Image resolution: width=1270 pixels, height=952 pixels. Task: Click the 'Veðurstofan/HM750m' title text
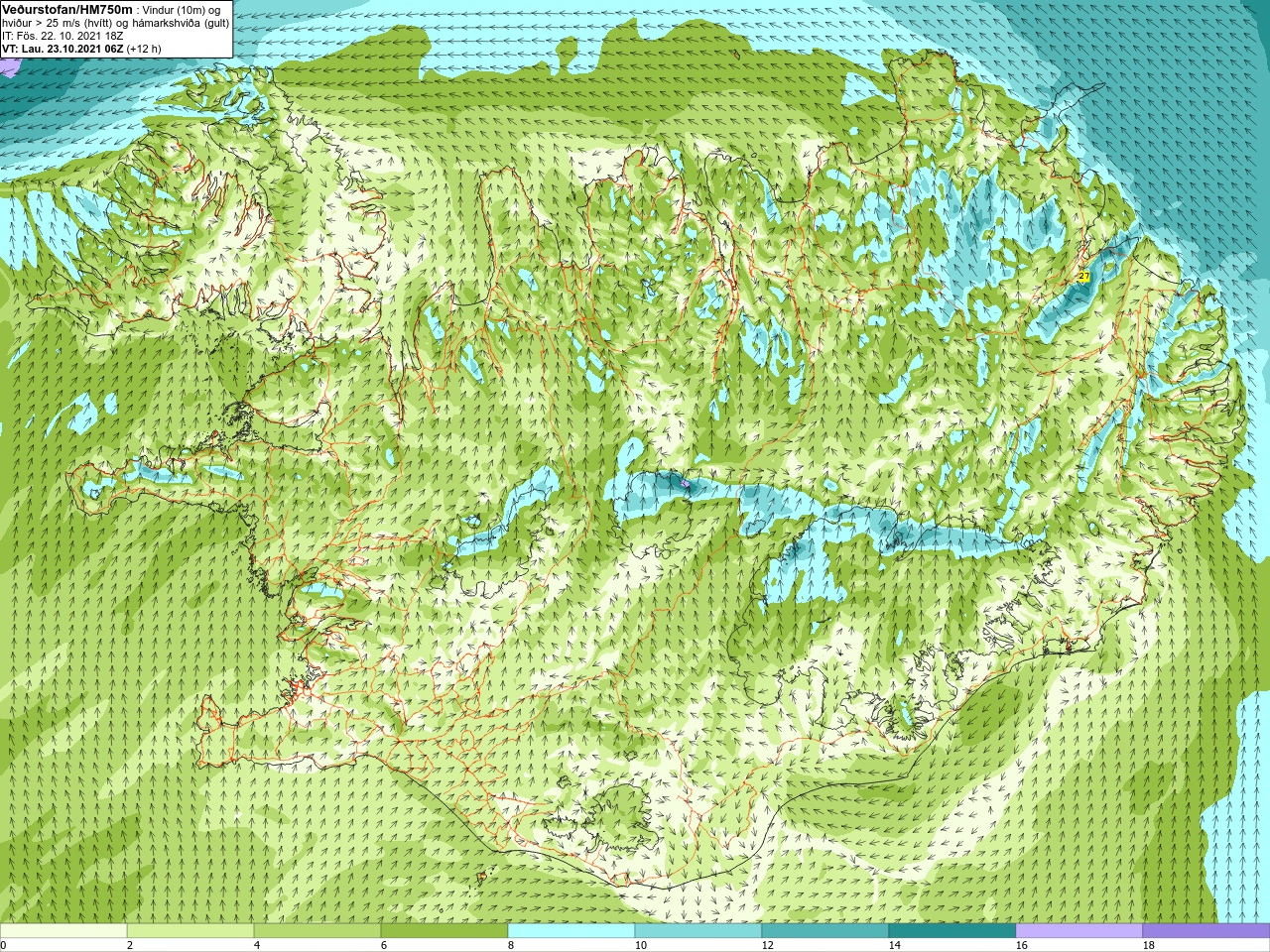tap(67, 9)
